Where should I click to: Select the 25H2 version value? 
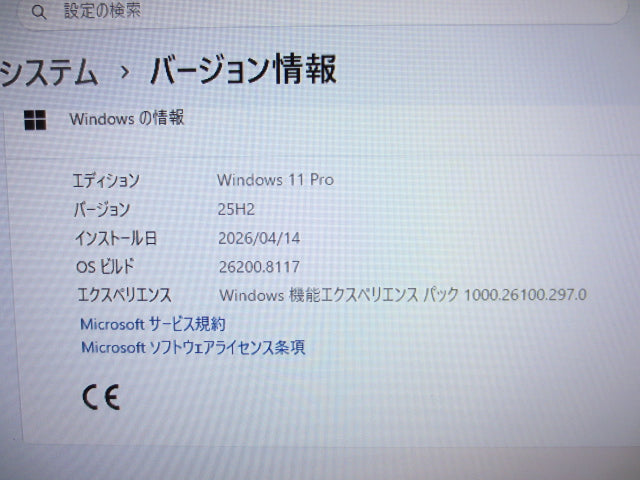pyautogui.click(x=236, y=209)
